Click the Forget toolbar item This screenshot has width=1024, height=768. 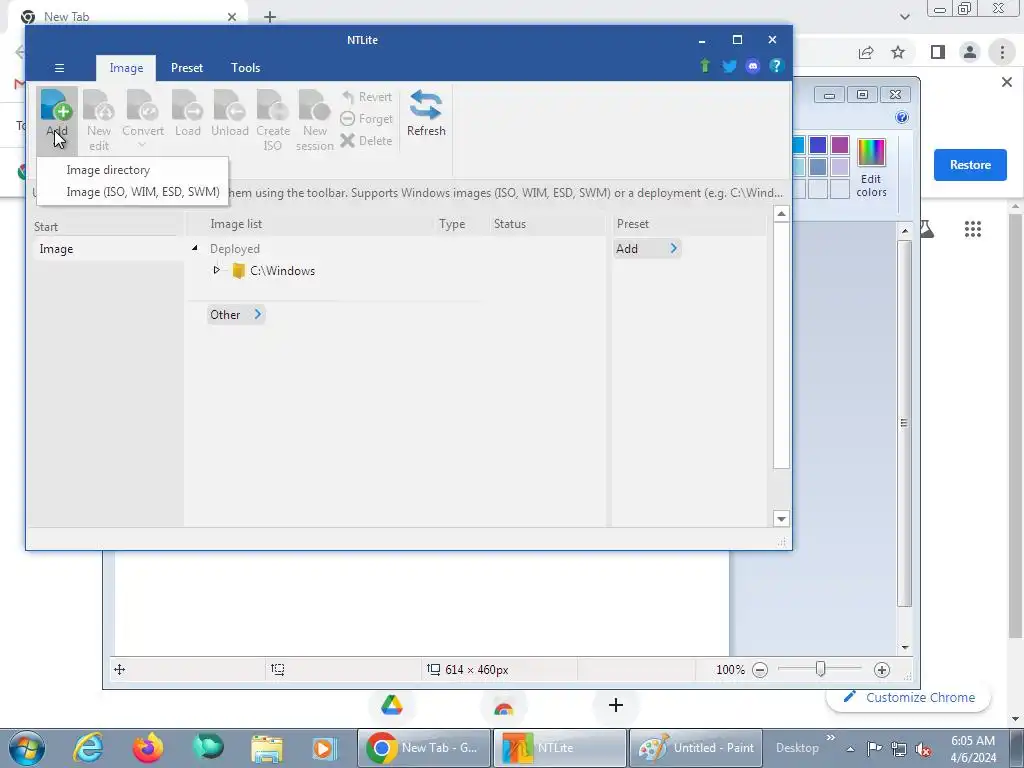pos(367,119)
